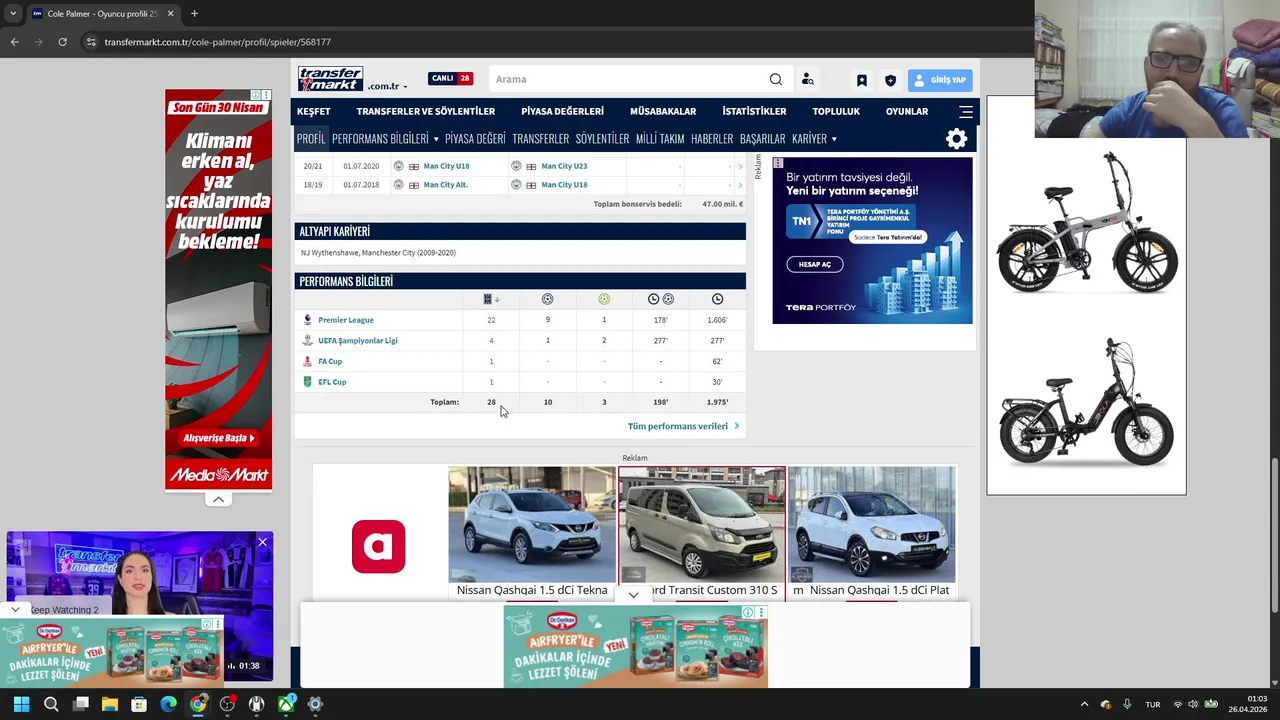Open the Man City Alt. link

click(445, 185)
